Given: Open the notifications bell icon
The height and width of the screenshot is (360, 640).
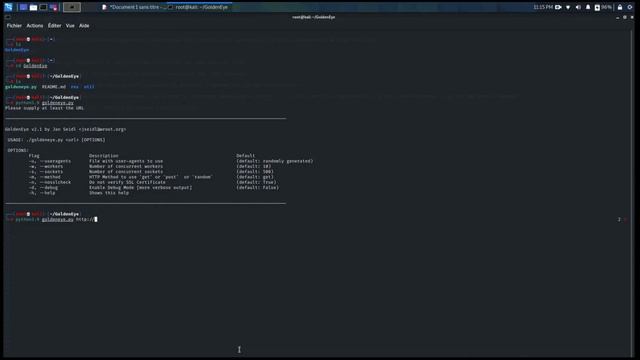Looking at the screenshot, I should [588, 7].
